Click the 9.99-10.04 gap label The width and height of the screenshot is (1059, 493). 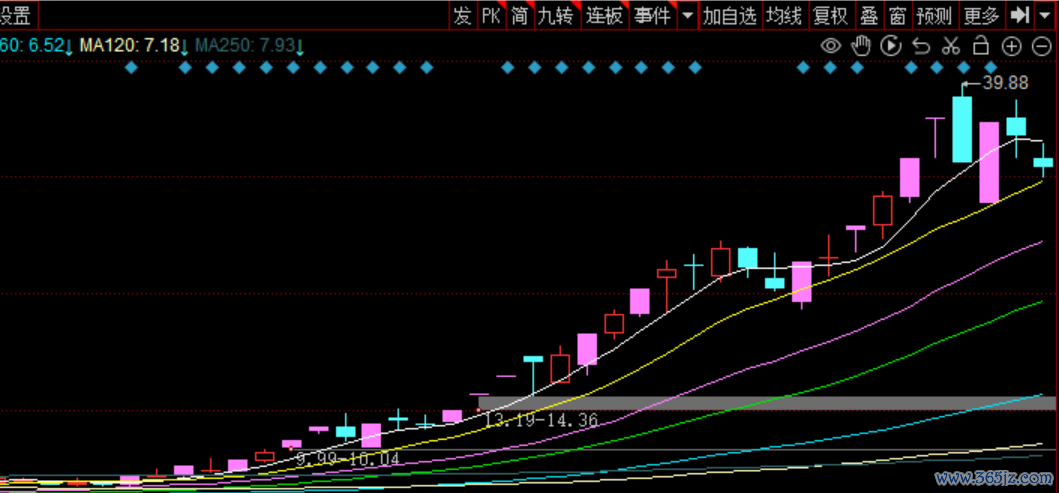tap(348, 459)
